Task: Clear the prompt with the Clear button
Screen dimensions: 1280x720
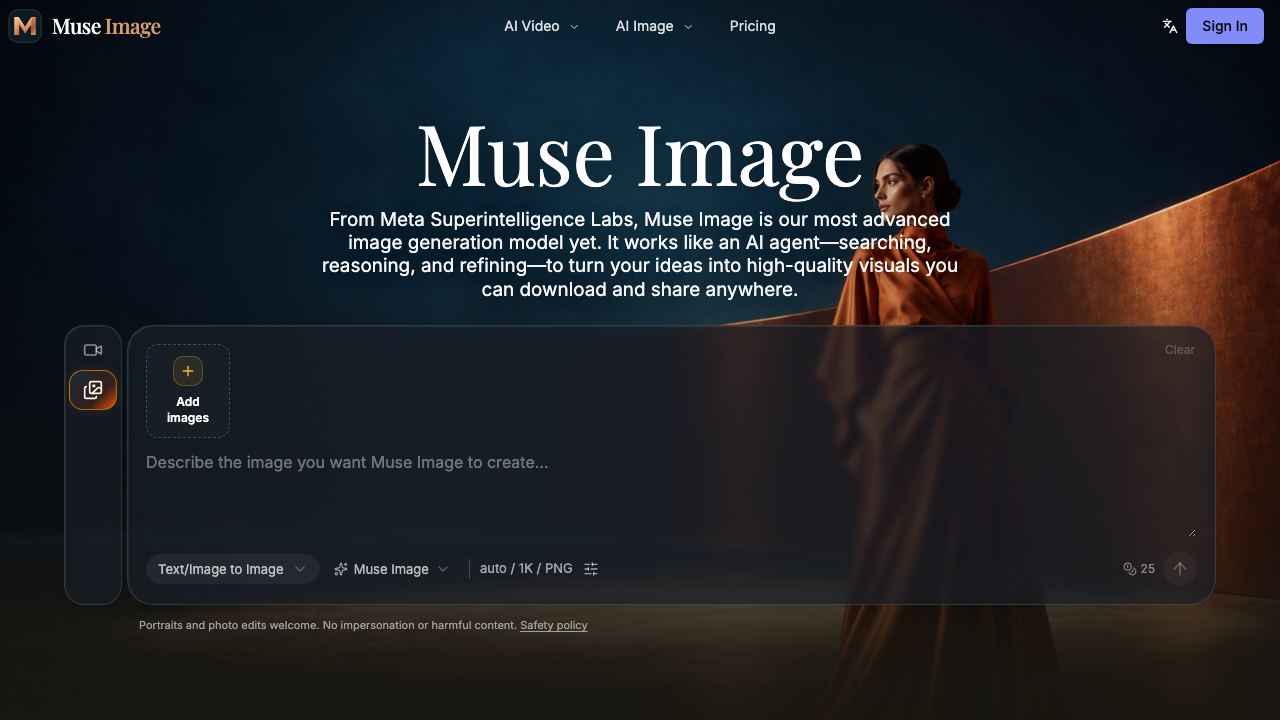Action: pos(1180,350)
